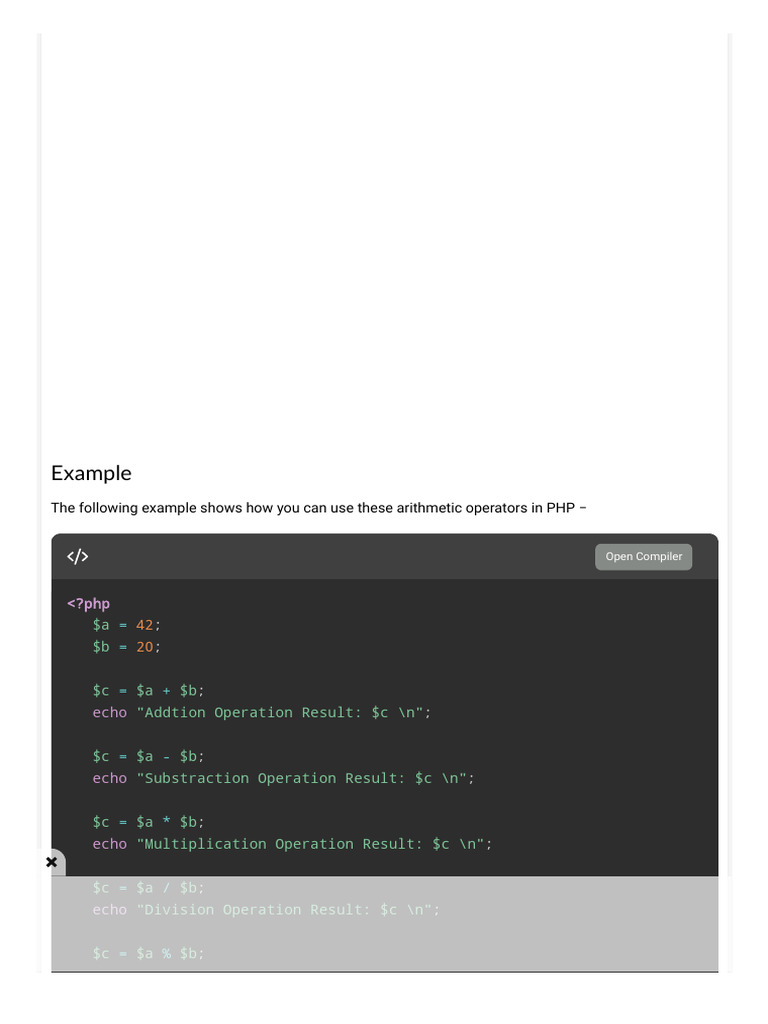Image resolution: width=768 pixels, height=1024 pixels.
Task: Place cursor on the $a = 42 line
Action: [126, 625]
